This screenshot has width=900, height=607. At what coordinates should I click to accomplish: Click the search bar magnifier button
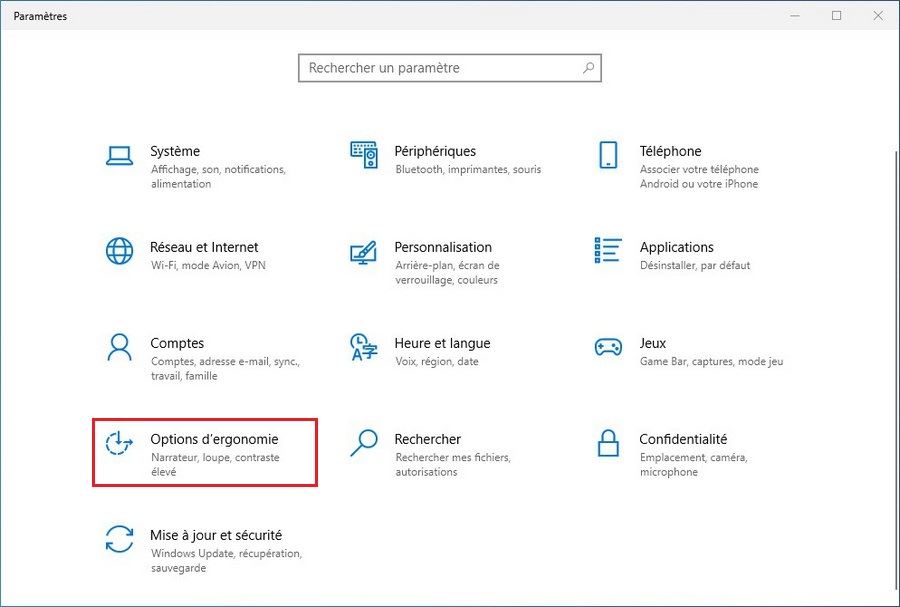(x=588, y=67)
